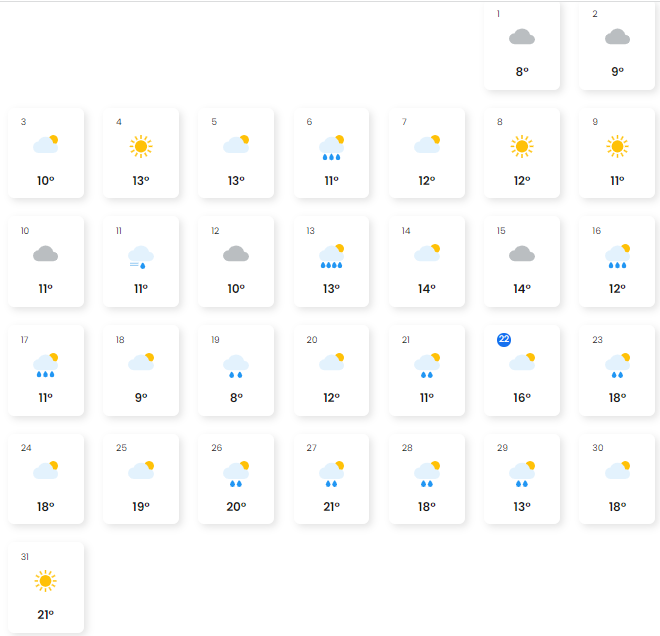Select the day 9 card with 11°

pos(617,153)
